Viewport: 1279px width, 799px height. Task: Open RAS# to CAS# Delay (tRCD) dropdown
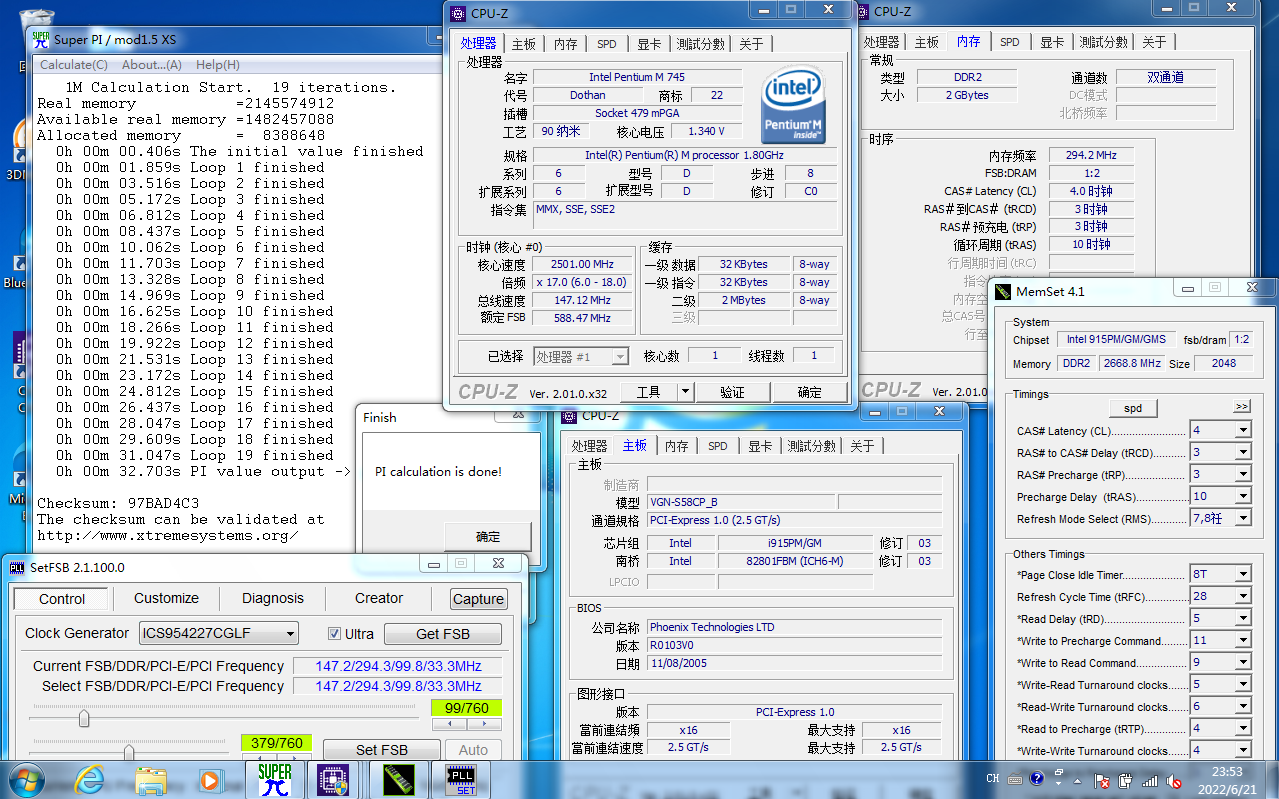pyautogui.click(x=1243, y=453)
